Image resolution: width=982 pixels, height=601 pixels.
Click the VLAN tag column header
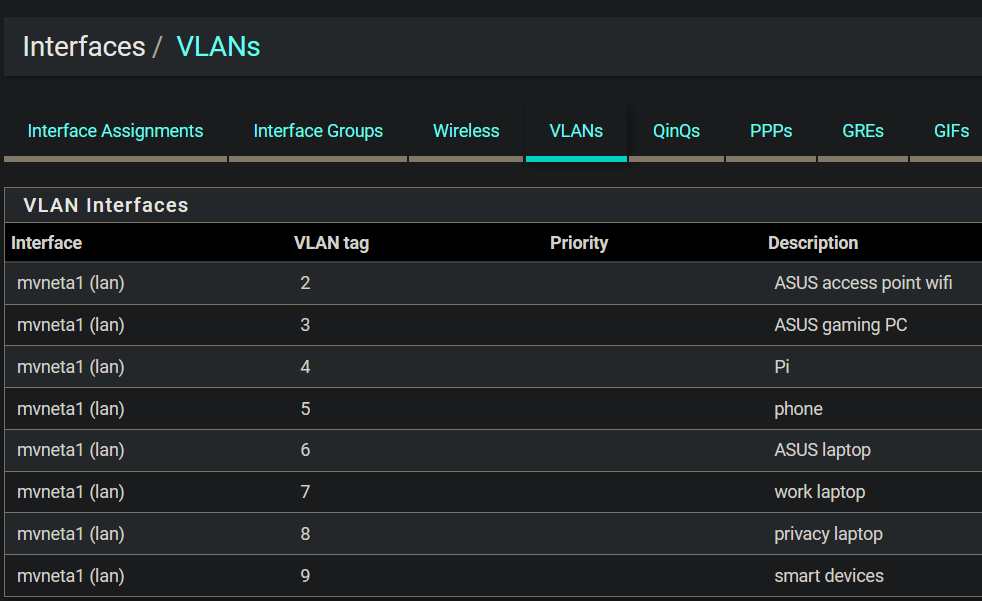pyautogui.click(x=331, y=243)
